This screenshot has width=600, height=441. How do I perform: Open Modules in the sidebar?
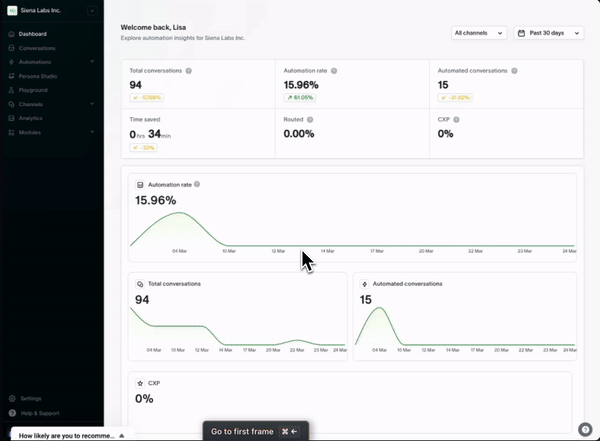tap(29, 132)
